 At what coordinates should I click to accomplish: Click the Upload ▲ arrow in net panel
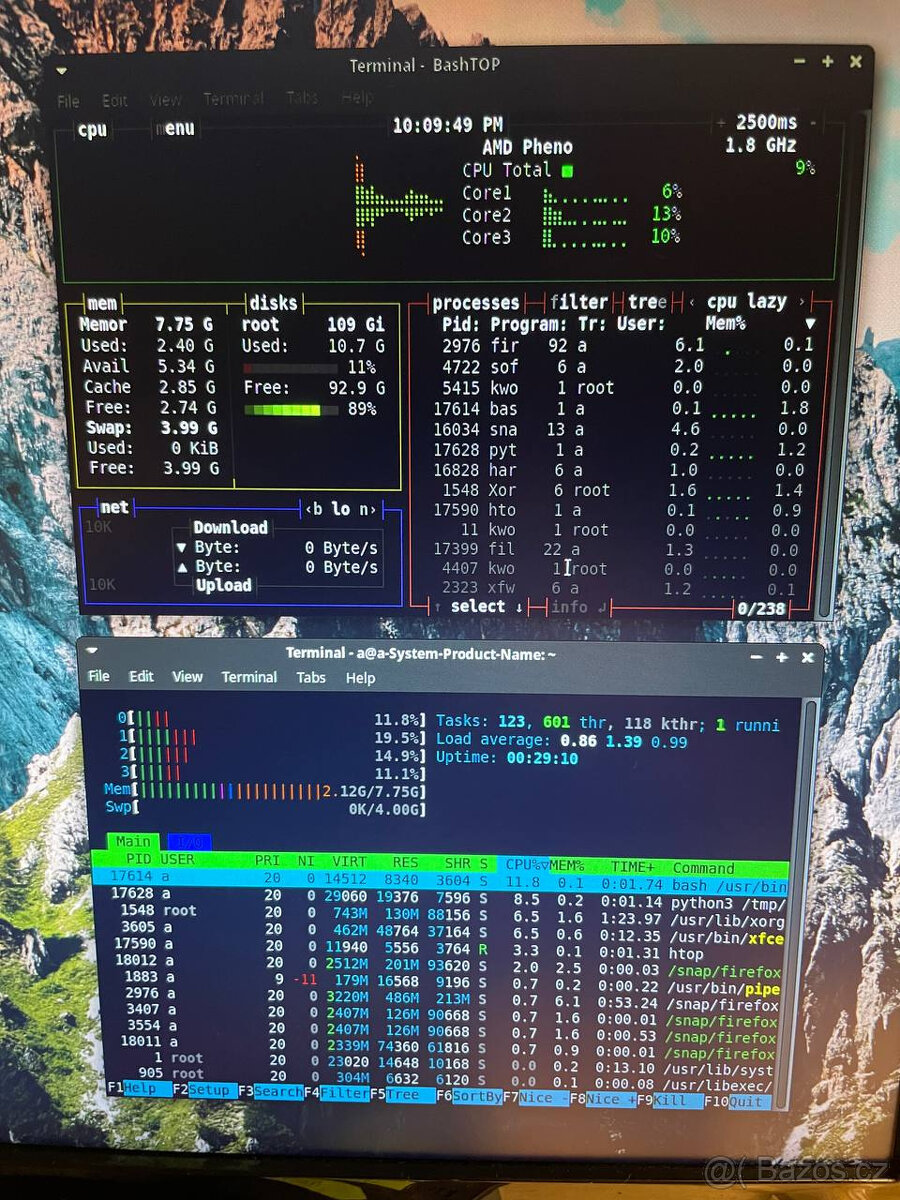(181, 566)
